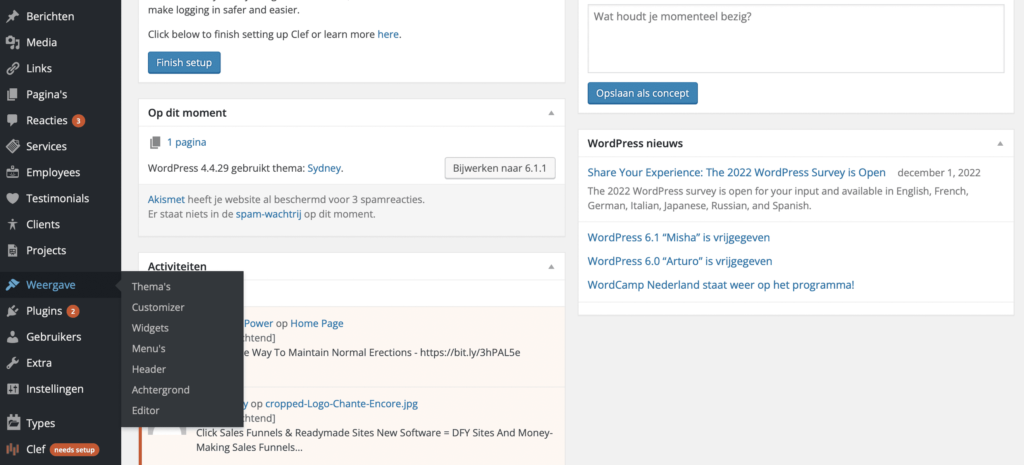Open cropped-Logo-Chante-Encore.jpg link
This screenshot has height=465, width=1024.
[x=342, y=404]
